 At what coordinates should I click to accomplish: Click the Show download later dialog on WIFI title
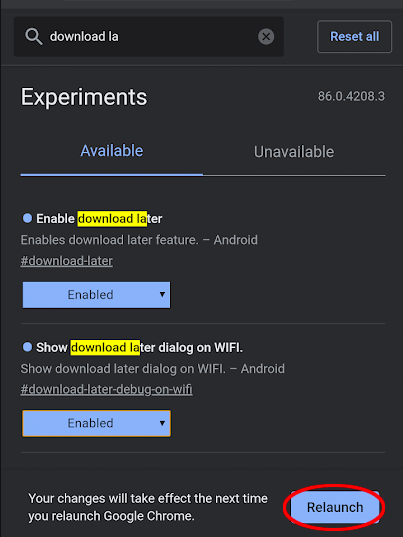(139, 347)
